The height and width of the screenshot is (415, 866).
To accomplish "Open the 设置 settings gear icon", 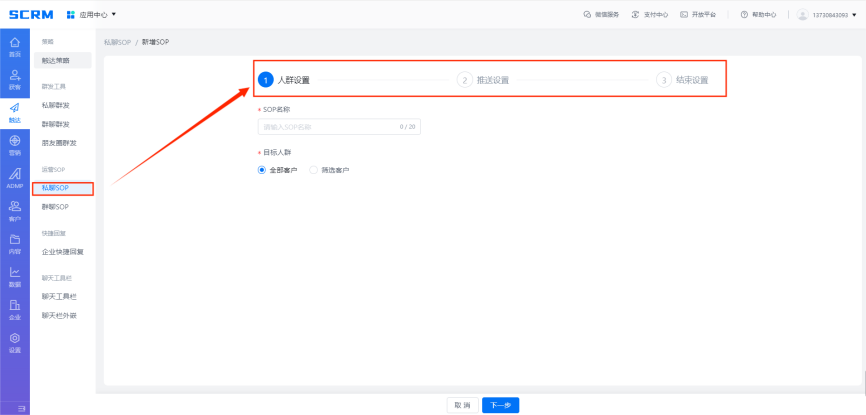I will click(x=14, y=343).
